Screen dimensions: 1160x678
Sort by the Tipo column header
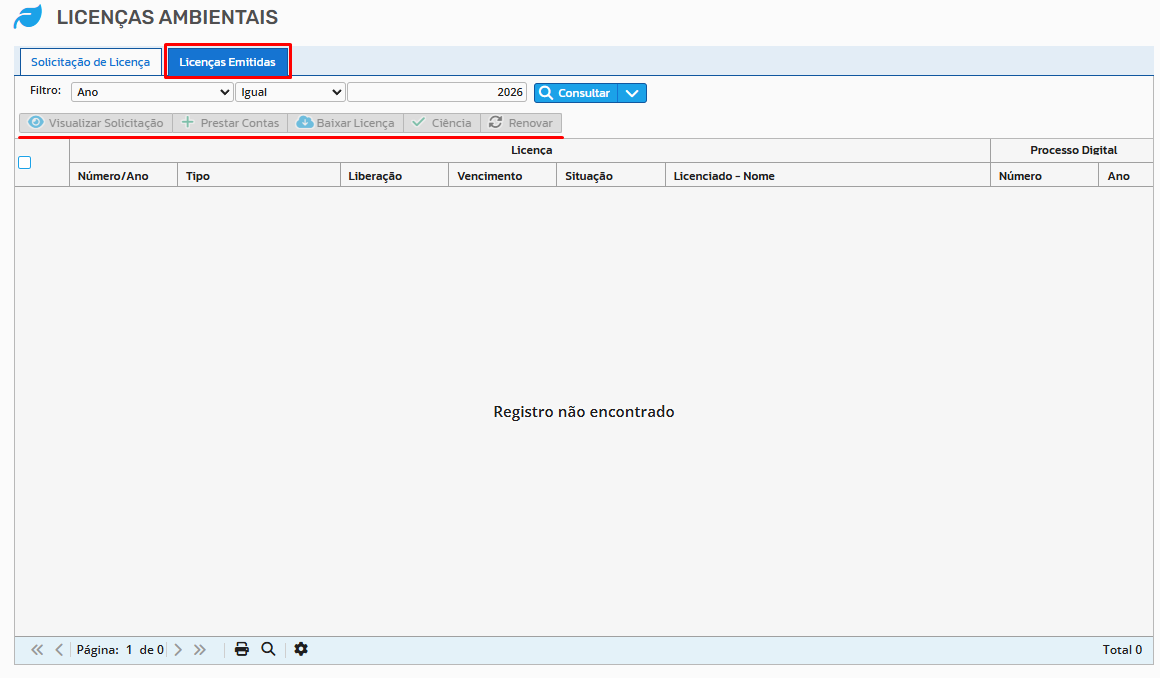pos(258,175)
